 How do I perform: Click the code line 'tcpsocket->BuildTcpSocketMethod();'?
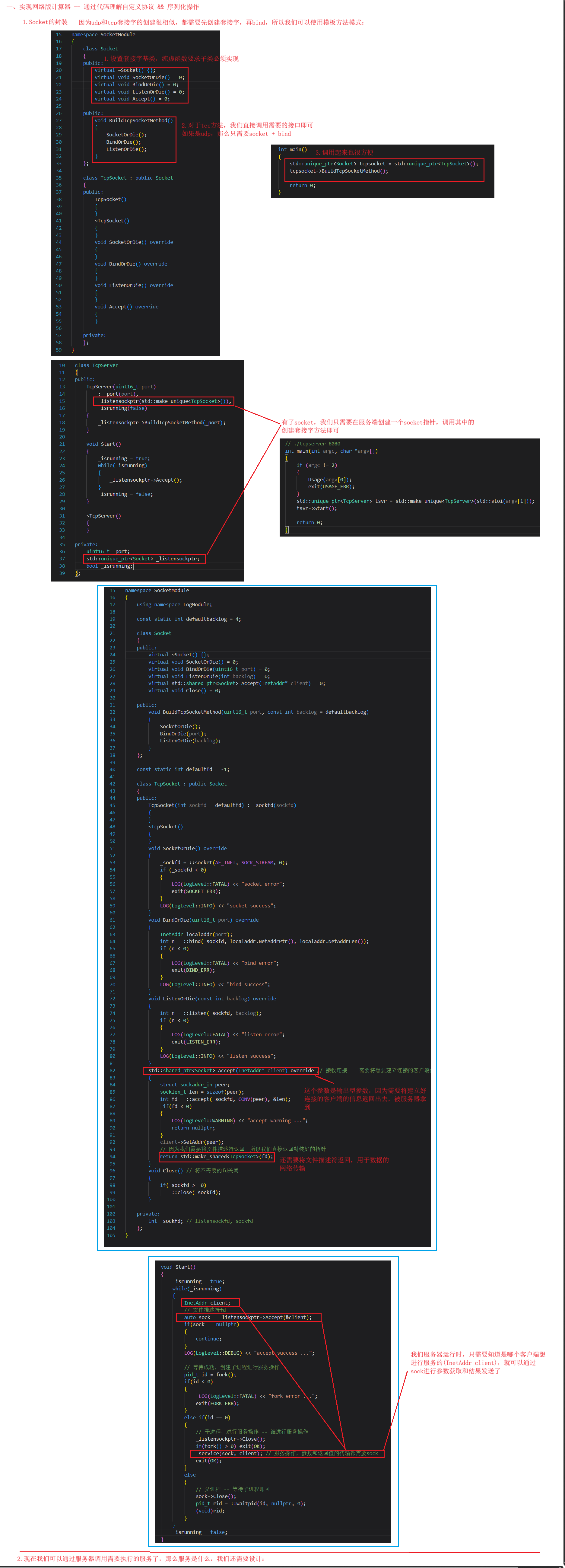point(339,171)
